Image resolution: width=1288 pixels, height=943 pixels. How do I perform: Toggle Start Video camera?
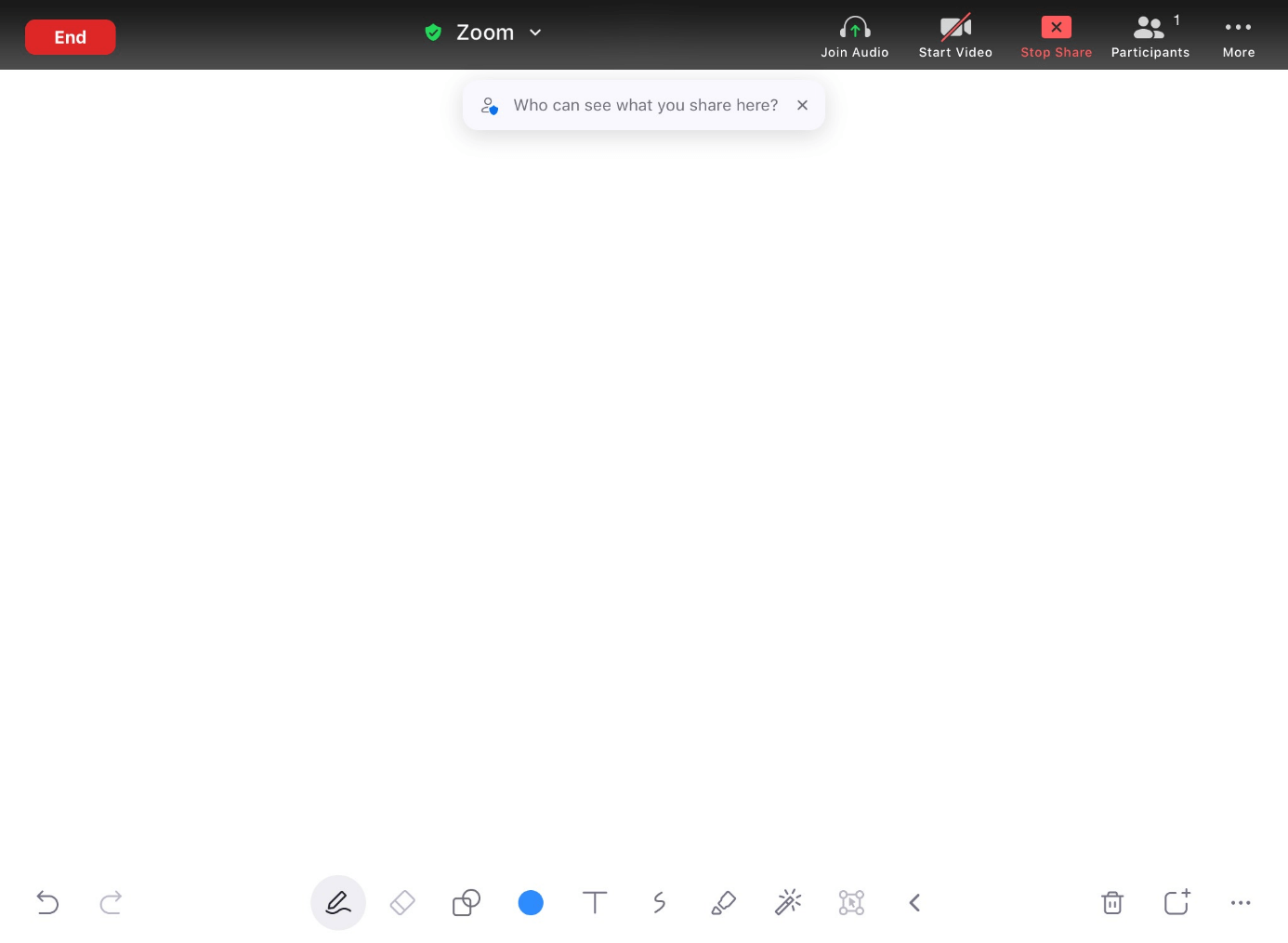click(x=955, y=36)
